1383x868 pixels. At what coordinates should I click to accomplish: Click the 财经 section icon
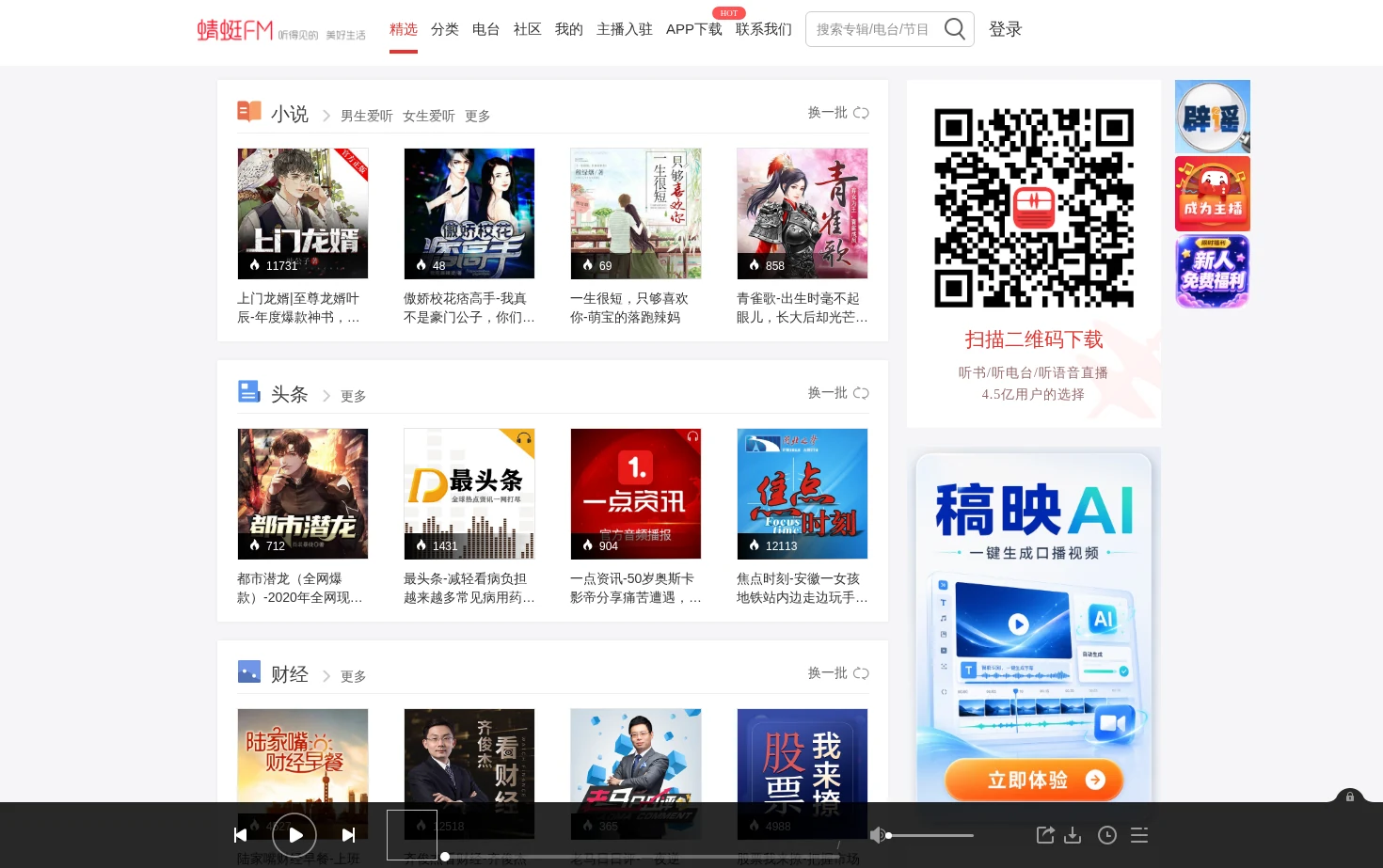[249, 671]
